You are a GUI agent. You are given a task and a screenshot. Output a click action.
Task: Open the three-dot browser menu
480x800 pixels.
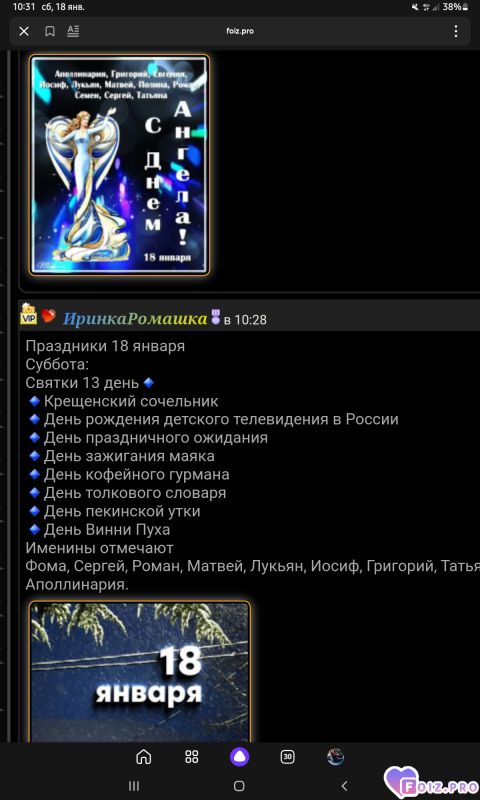pyautogui.click(x=456, y=32)
